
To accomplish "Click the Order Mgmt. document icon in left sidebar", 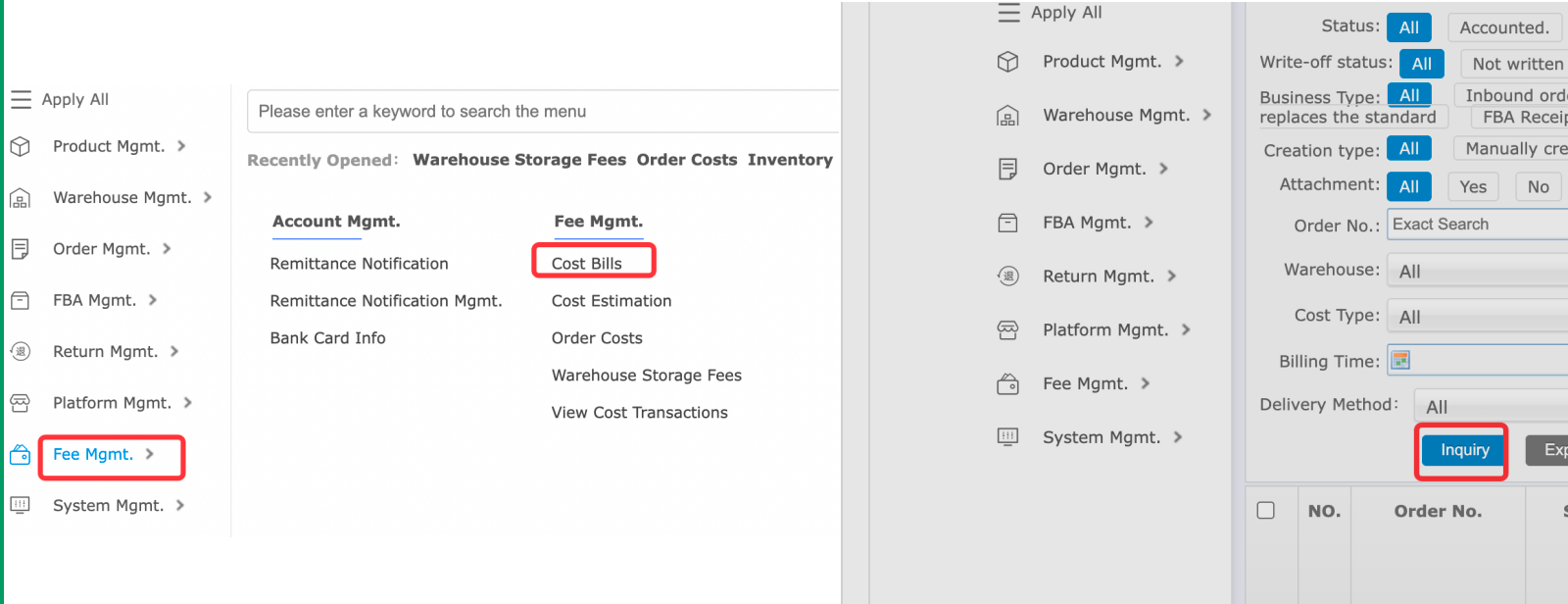I will pos(20,249).
